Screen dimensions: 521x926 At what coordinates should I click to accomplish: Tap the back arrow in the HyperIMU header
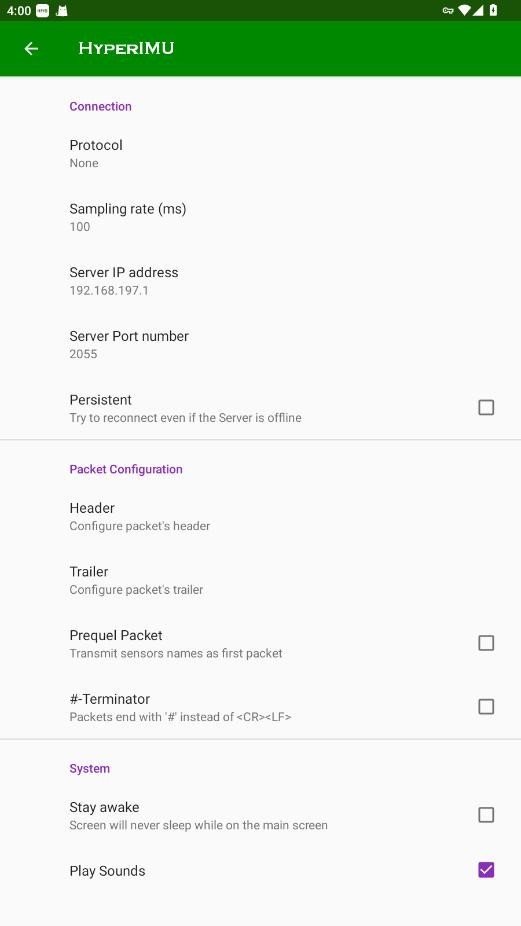coord(31,48)
